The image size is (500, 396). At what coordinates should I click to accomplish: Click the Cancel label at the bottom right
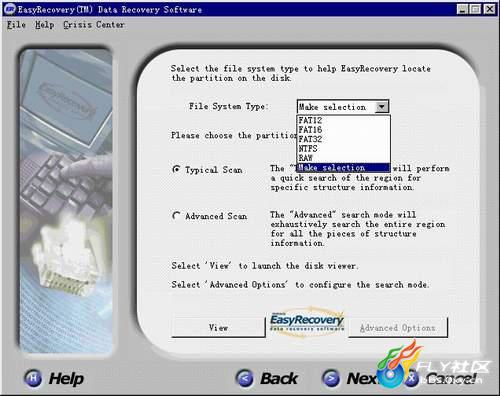click(x=451, y=378)
